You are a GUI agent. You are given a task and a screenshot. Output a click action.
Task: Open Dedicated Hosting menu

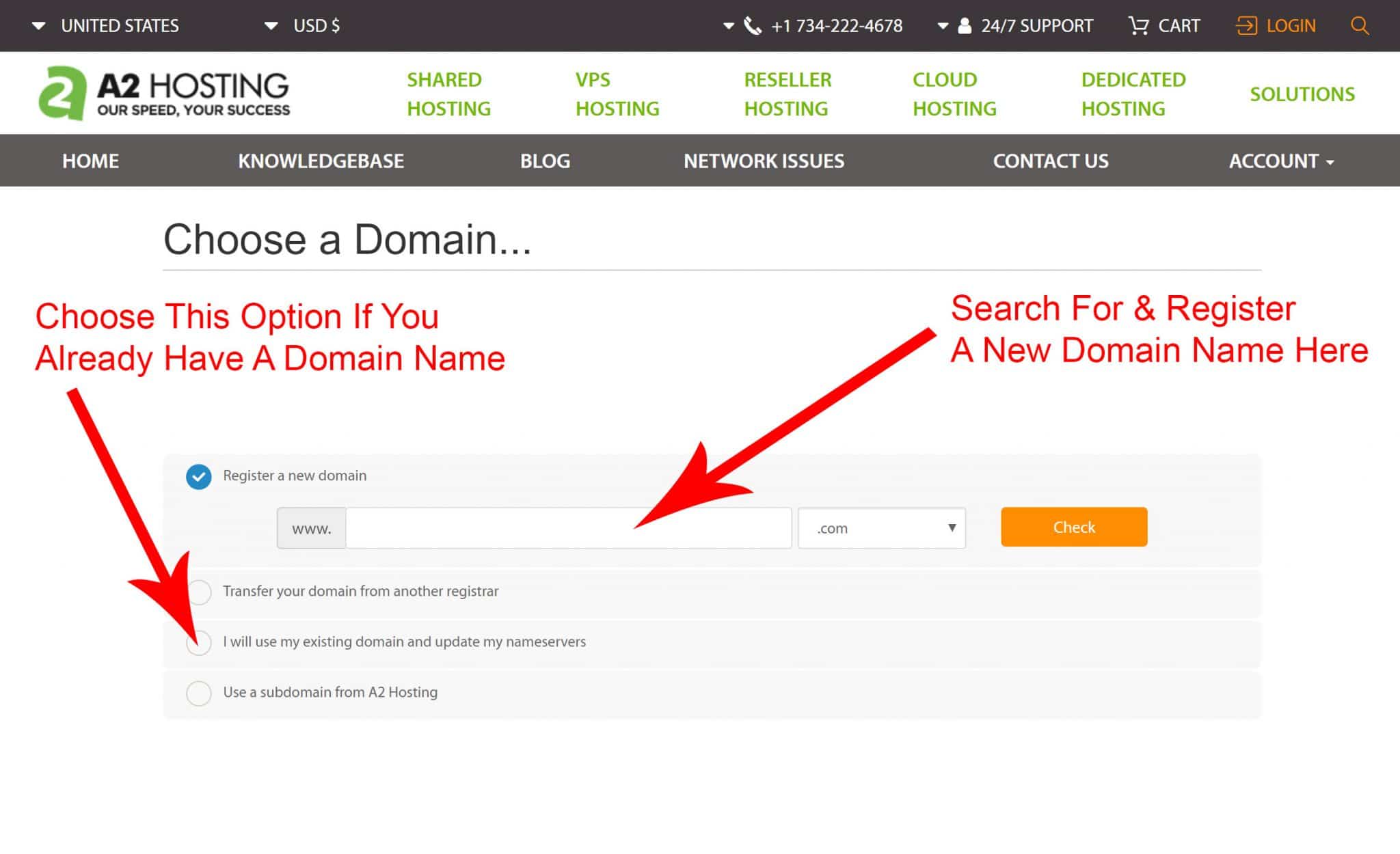pos(1133,94)
